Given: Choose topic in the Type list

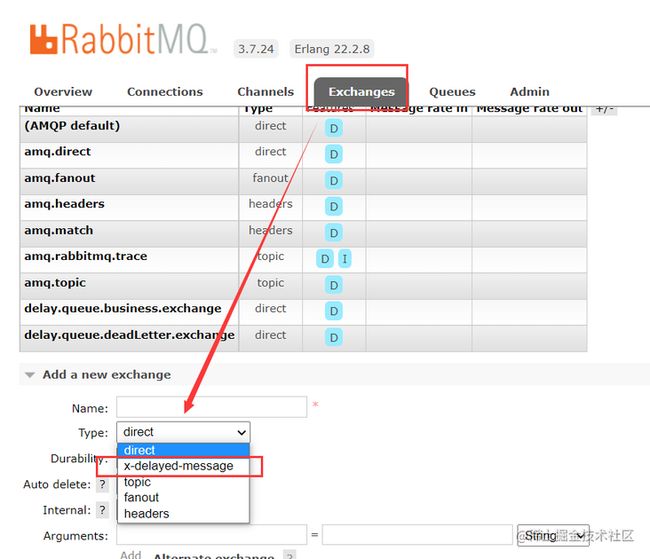Looking at the screenshot, I should coord(183,482).
